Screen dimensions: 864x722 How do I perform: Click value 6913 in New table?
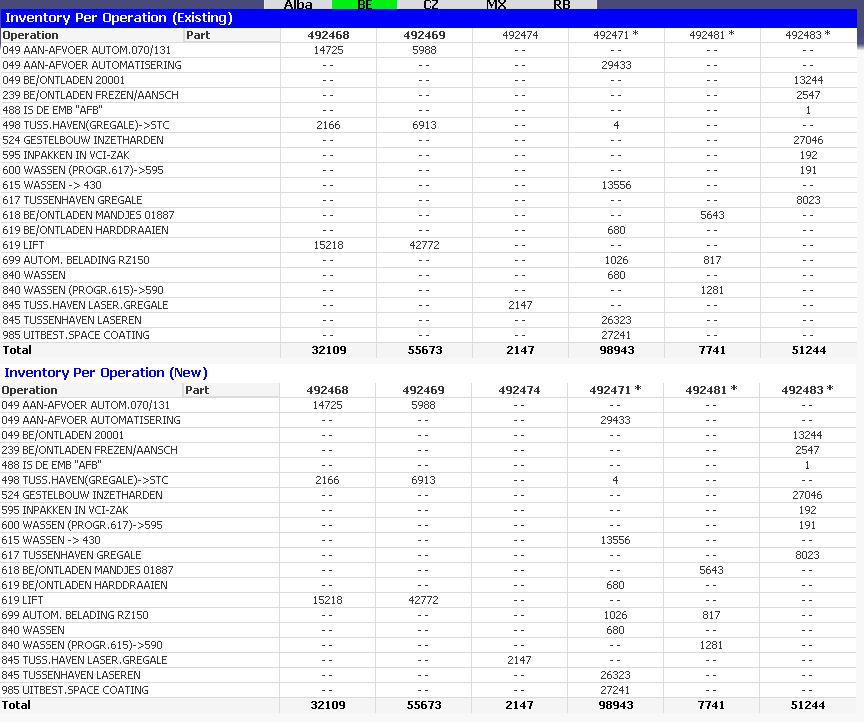tap(423, 480)
